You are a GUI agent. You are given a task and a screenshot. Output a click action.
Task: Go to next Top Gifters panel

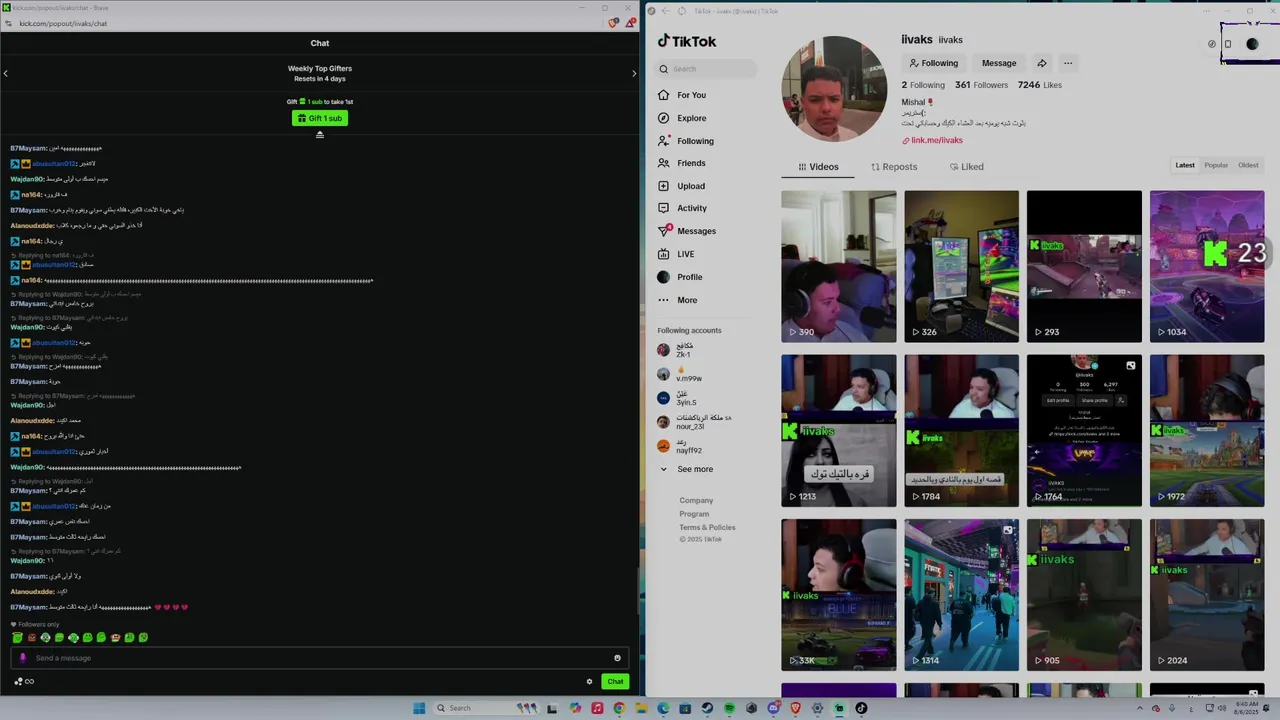point(634,73)
